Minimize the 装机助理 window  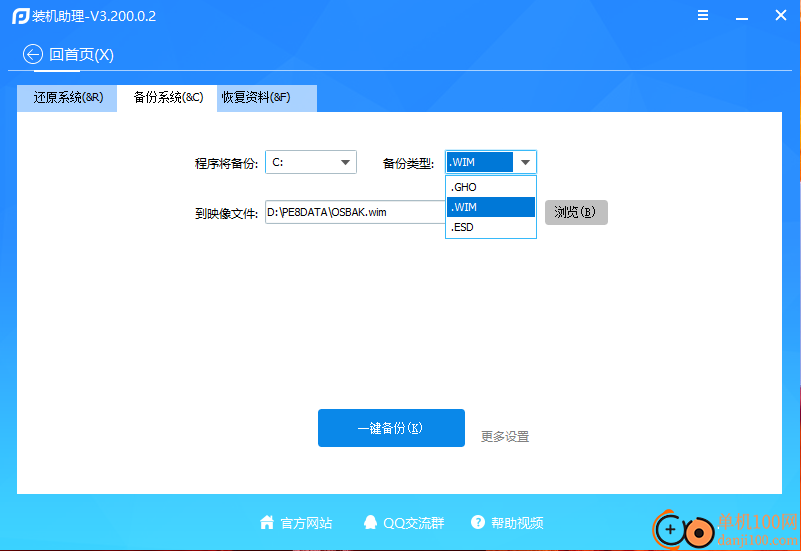tap(742, 17)
